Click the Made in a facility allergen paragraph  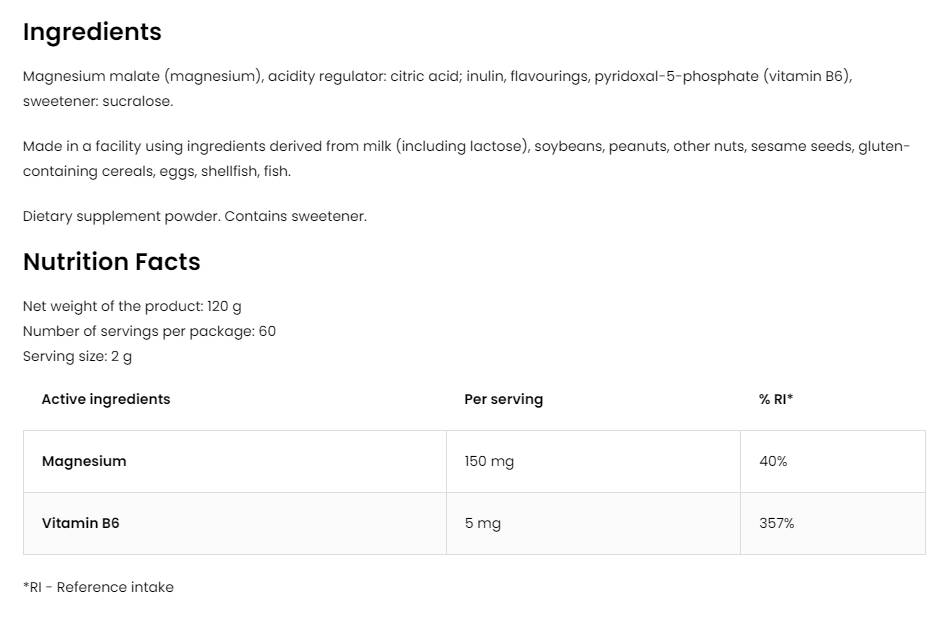click(466, 158)
